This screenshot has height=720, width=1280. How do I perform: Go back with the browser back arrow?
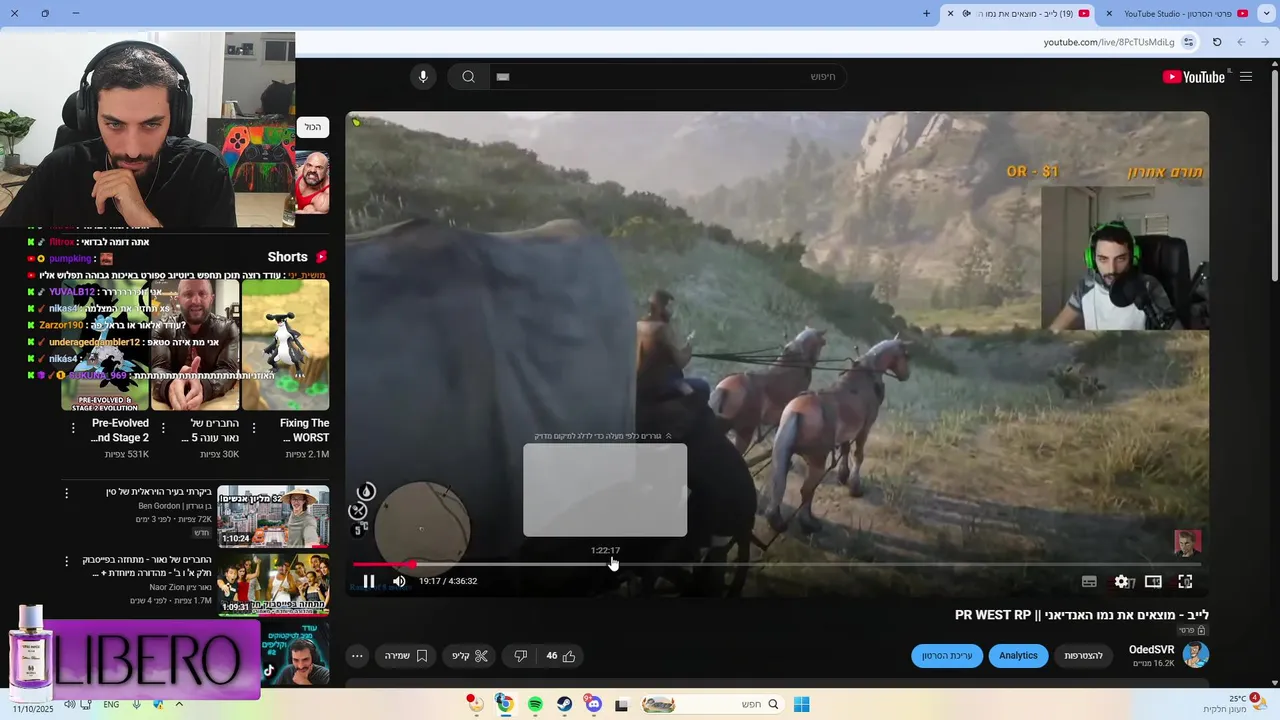[x=1265, y=42]
